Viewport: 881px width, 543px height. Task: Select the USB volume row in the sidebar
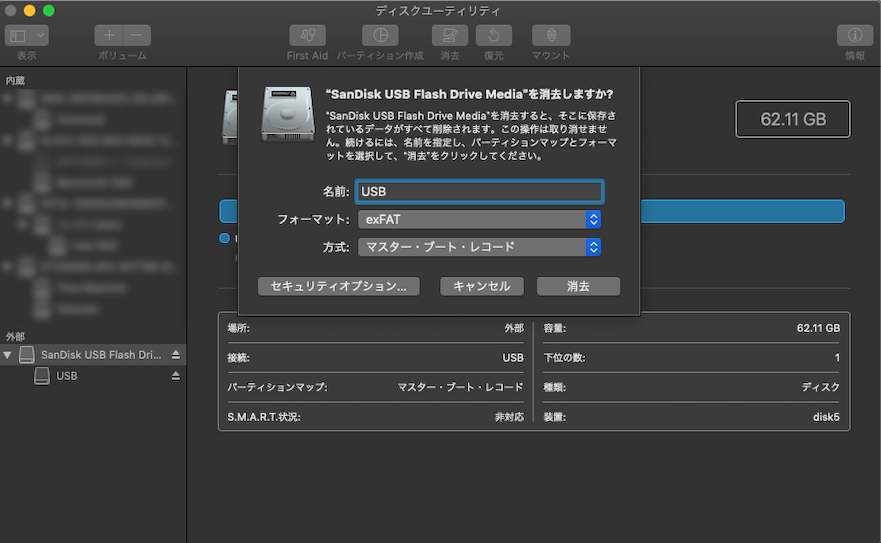(93, 375)
